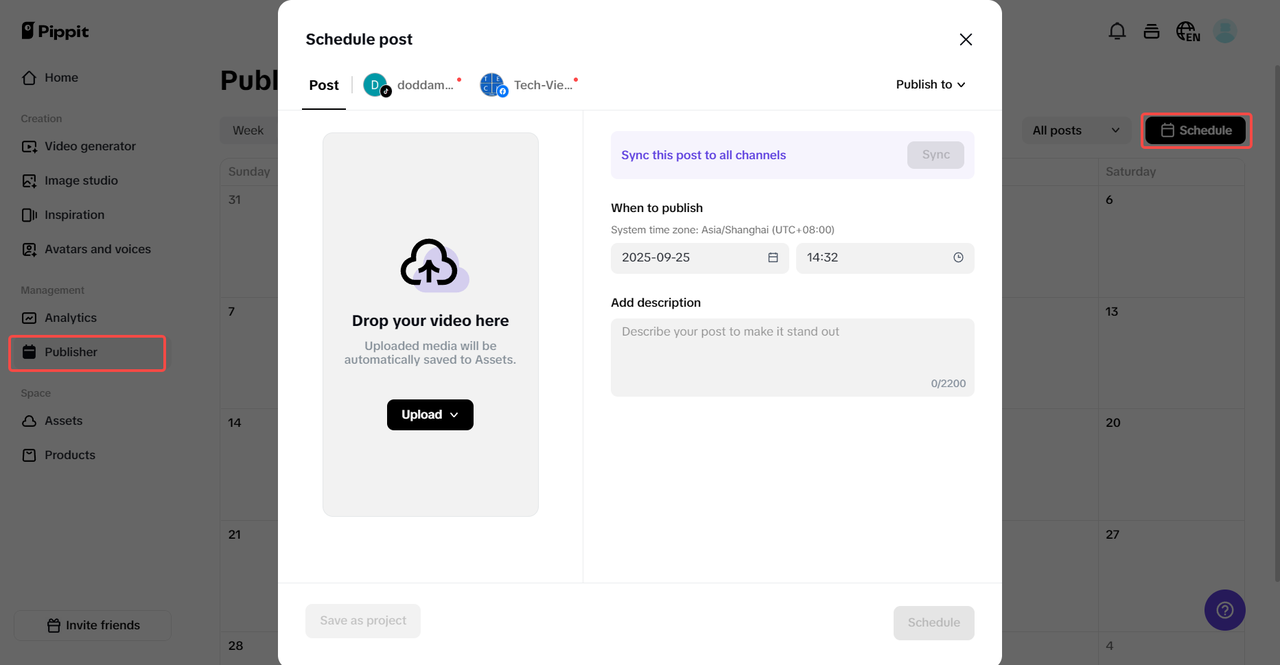Screen dimensions: 1280x665
Task: Enable sync post to all channels
Action: [x=936, y=155]
